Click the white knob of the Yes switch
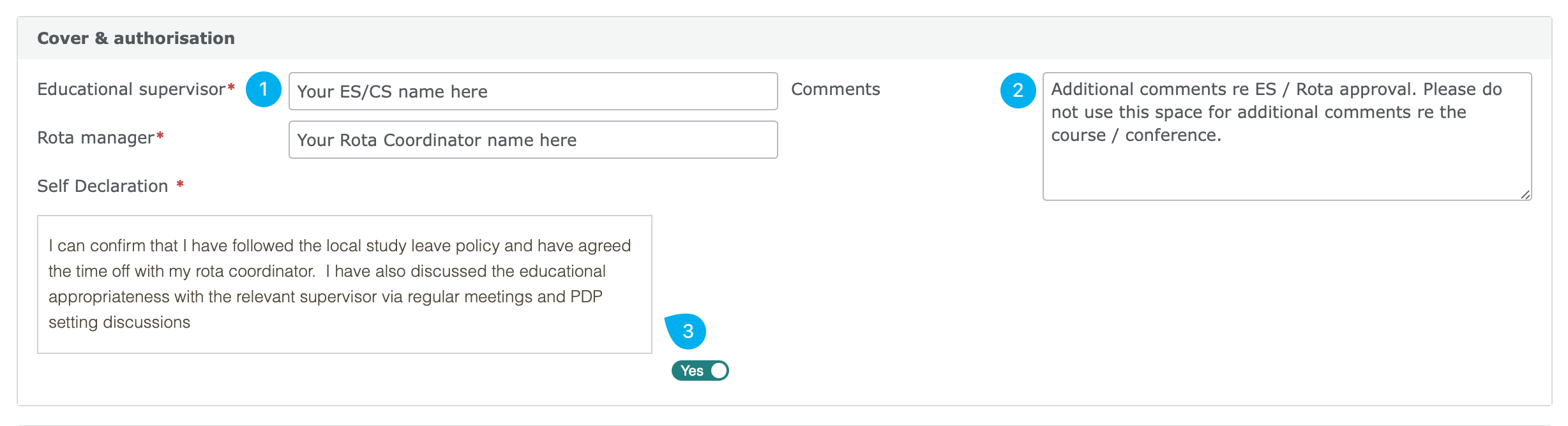 719,371
